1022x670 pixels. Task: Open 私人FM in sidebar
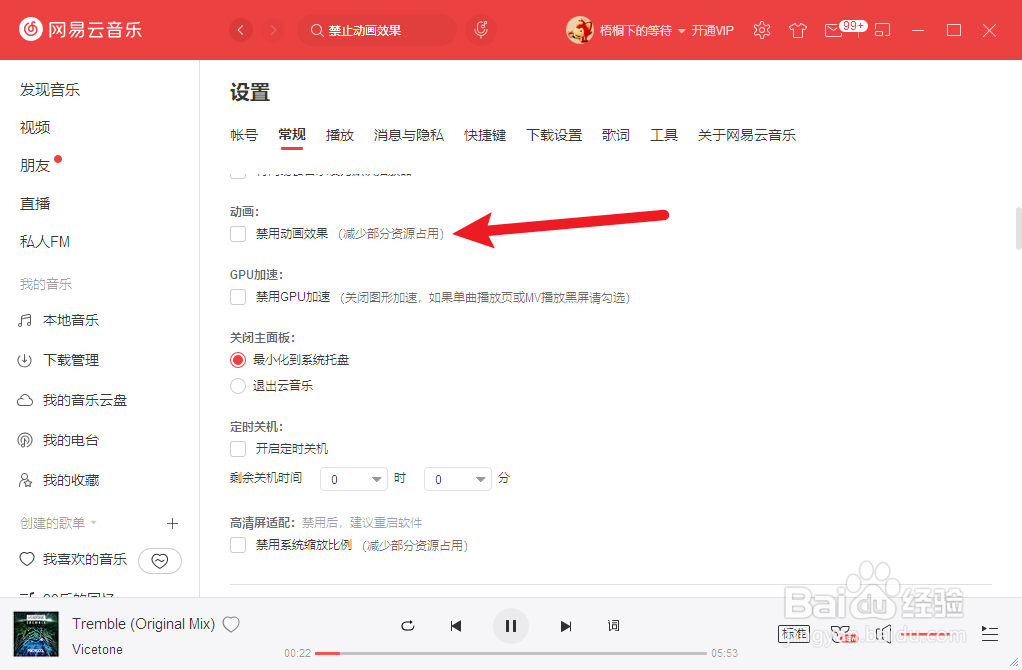(x=44, y=242)
